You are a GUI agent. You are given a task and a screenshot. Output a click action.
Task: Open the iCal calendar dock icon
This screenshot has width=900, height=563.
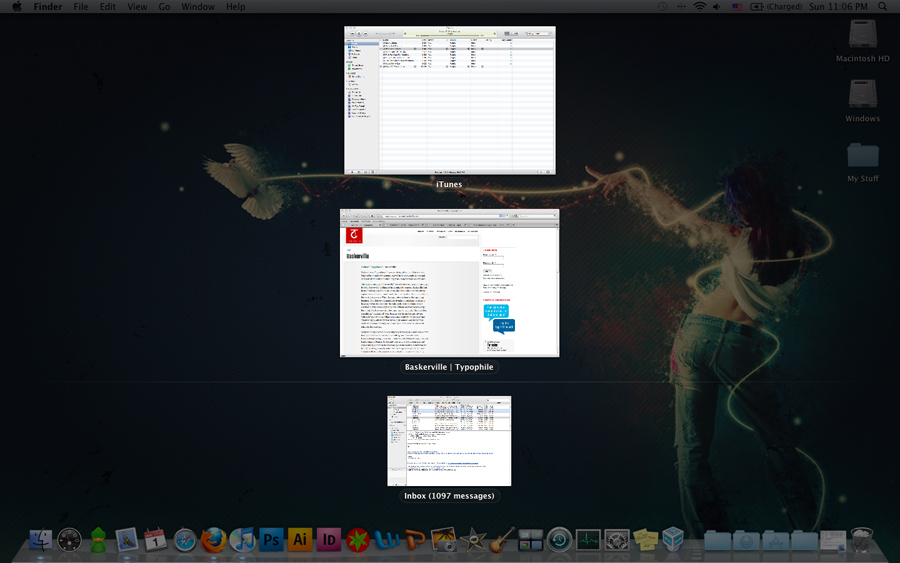pyautogui.click(x=156, y=540)
